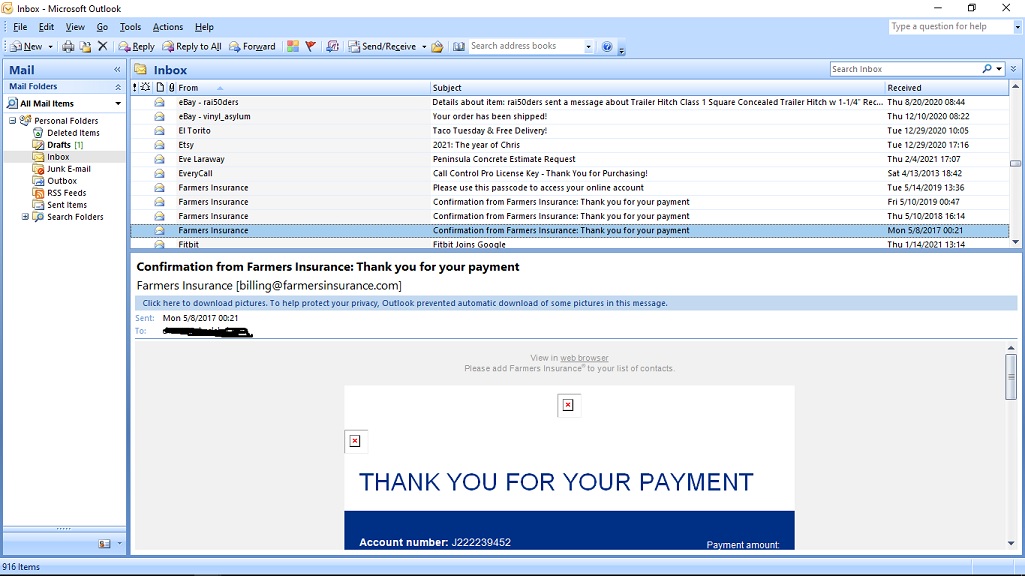This screenshot has height=576, width=1025.
Task: Click the reading pane scrollbar thumb
Action: point(1011,376)
